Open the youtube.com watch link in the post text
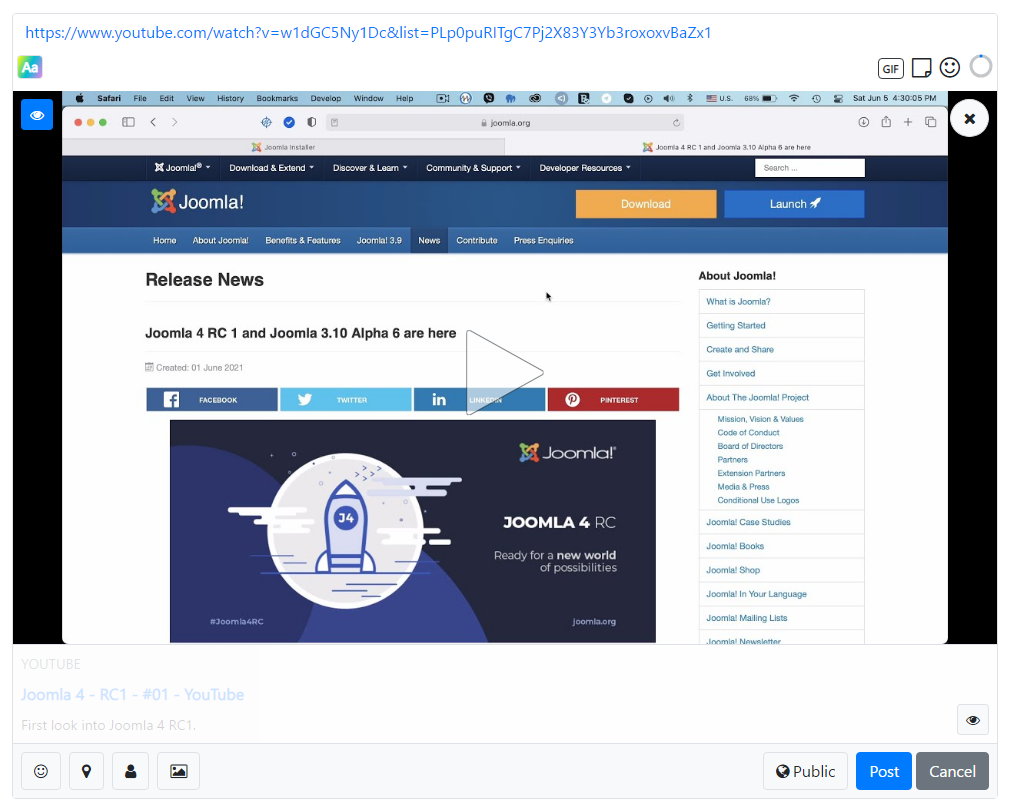 [368, 33]
